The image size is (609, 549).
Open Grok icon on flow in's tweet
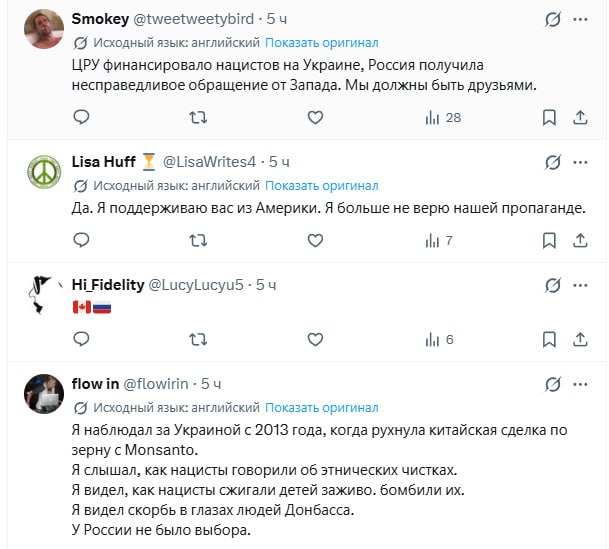pyautogui.click(x=551, y=384)
